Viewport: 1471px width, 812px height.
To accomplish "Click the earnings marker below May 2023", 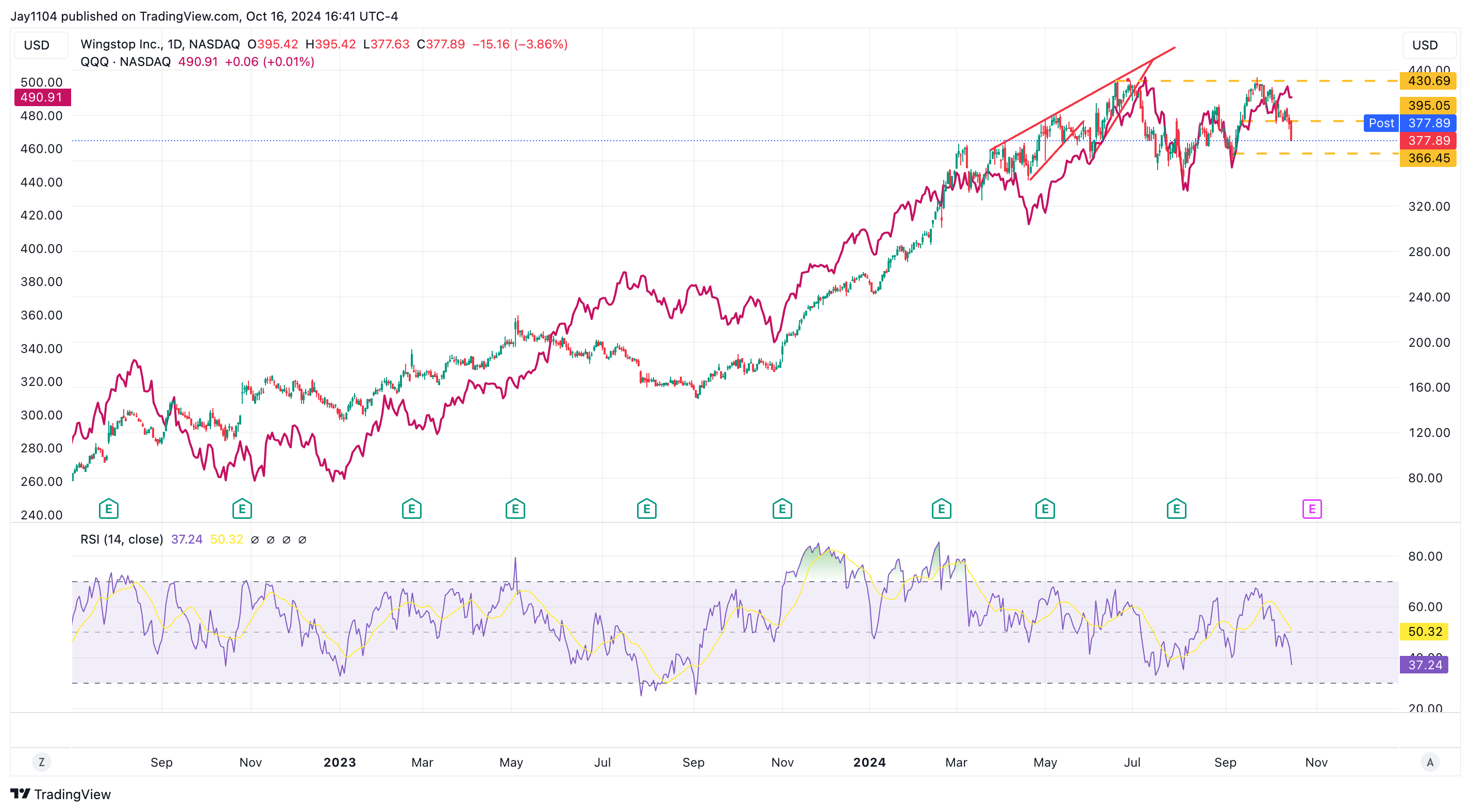I will point(515,508).
